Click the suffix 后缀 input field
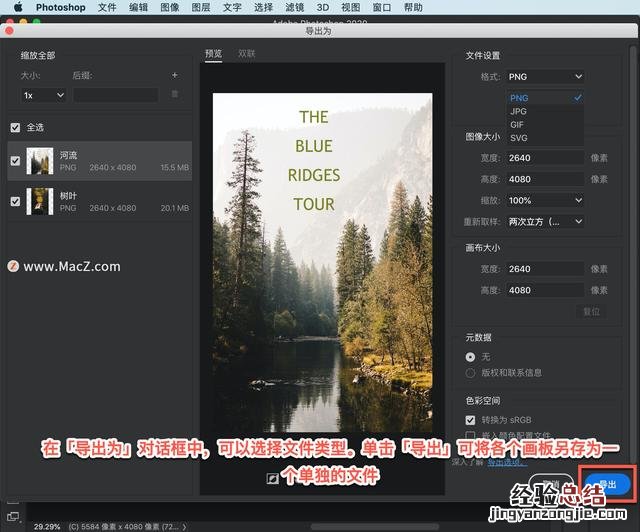 click(x=116, y=95)
